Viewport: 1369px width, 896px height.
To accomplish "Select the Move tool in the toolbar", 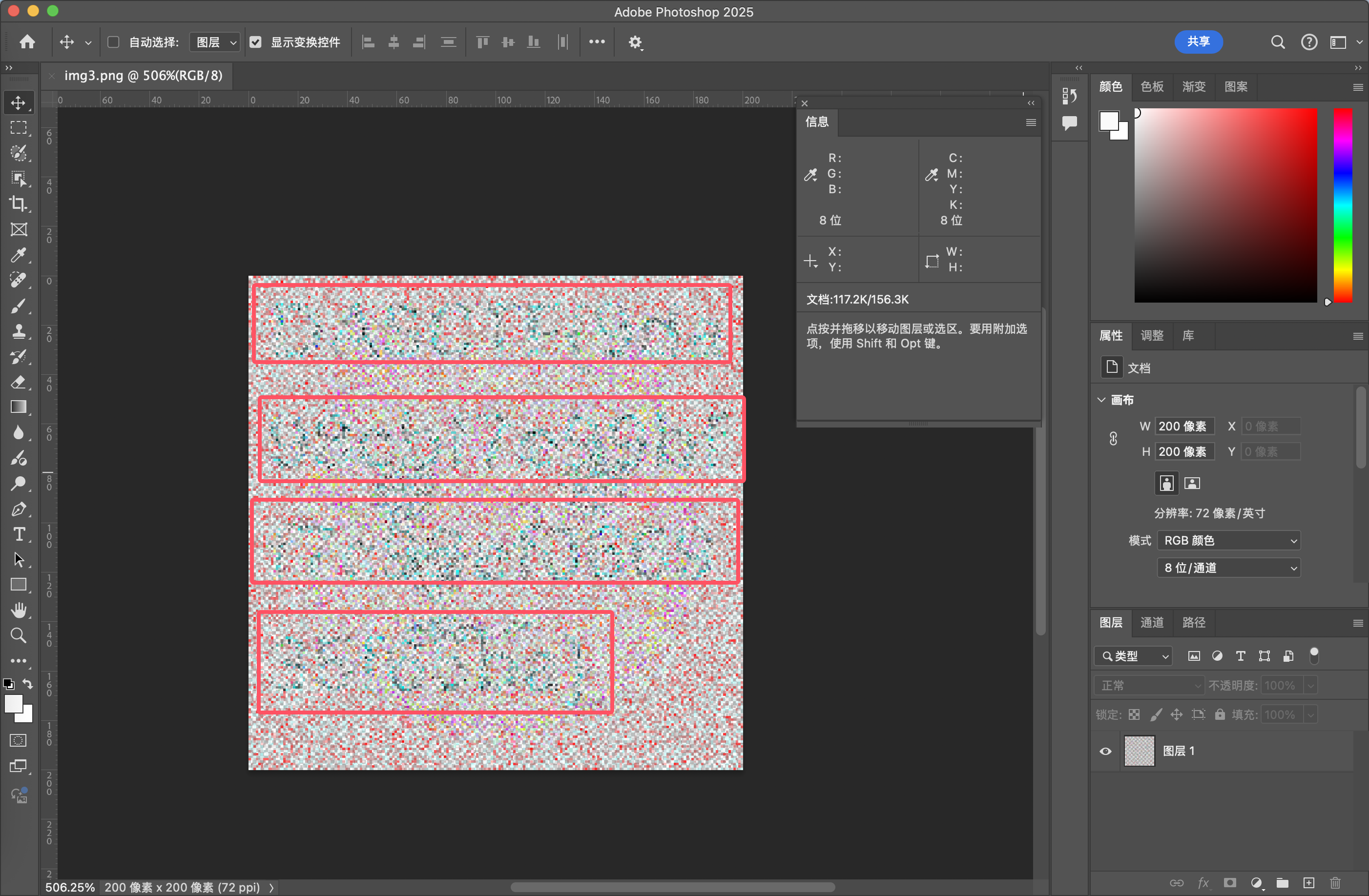I will [19, 103].
